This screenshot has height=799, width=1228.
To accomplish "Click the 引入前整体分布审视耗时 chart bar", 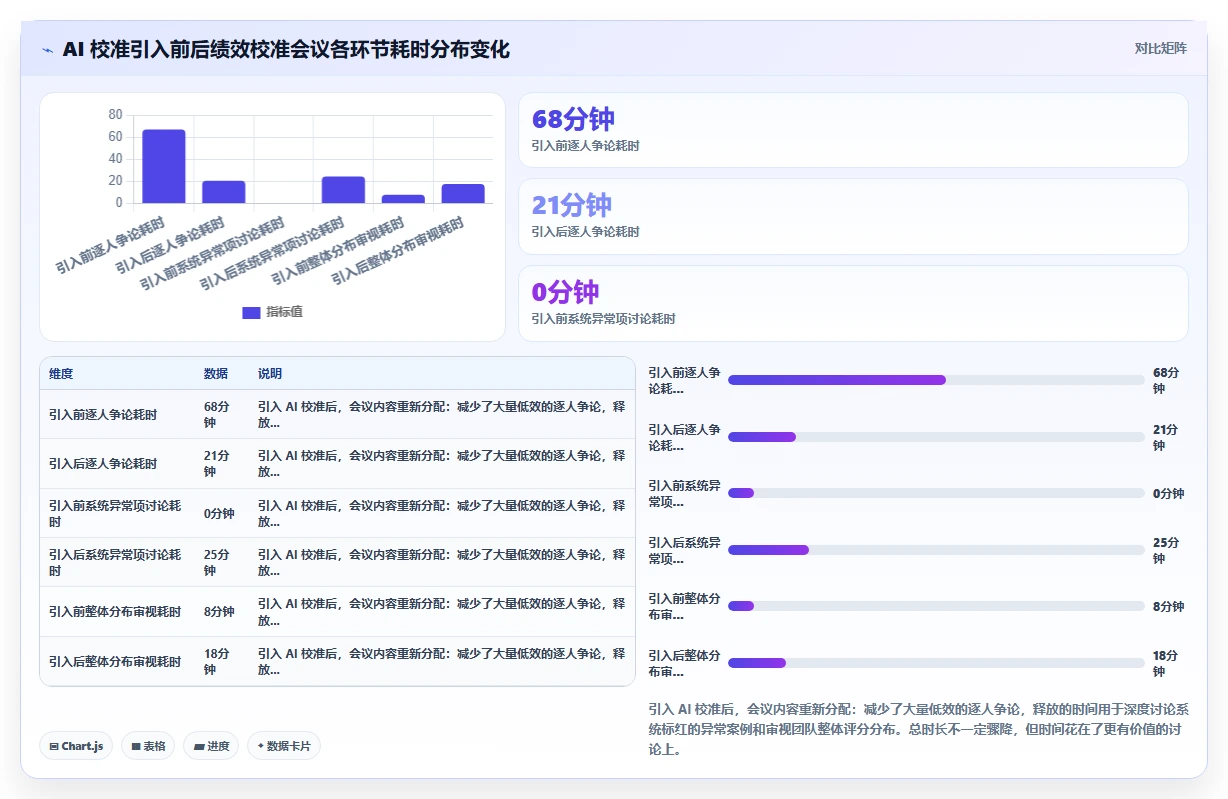I will pos(403,199).
